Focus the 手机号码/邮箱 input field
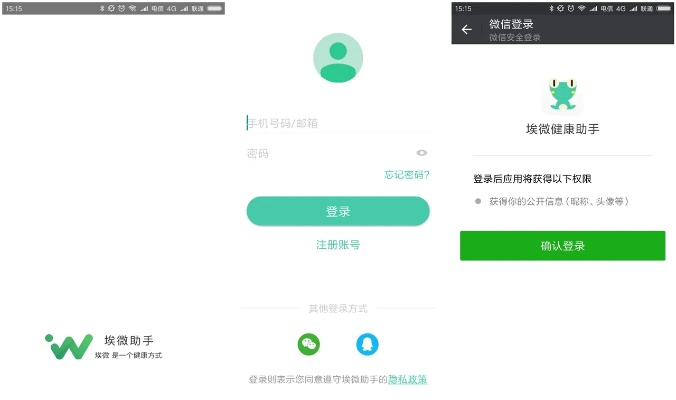 (338, 123)
